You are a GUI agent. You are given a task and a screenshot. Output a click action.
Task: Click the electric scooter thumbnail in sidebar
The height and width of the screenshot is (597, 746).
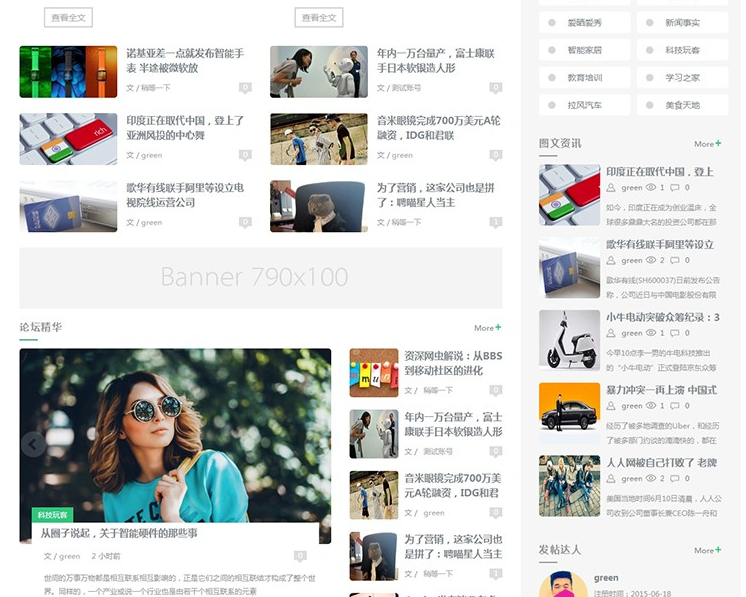pyautogui.click(x=569, y=340)
